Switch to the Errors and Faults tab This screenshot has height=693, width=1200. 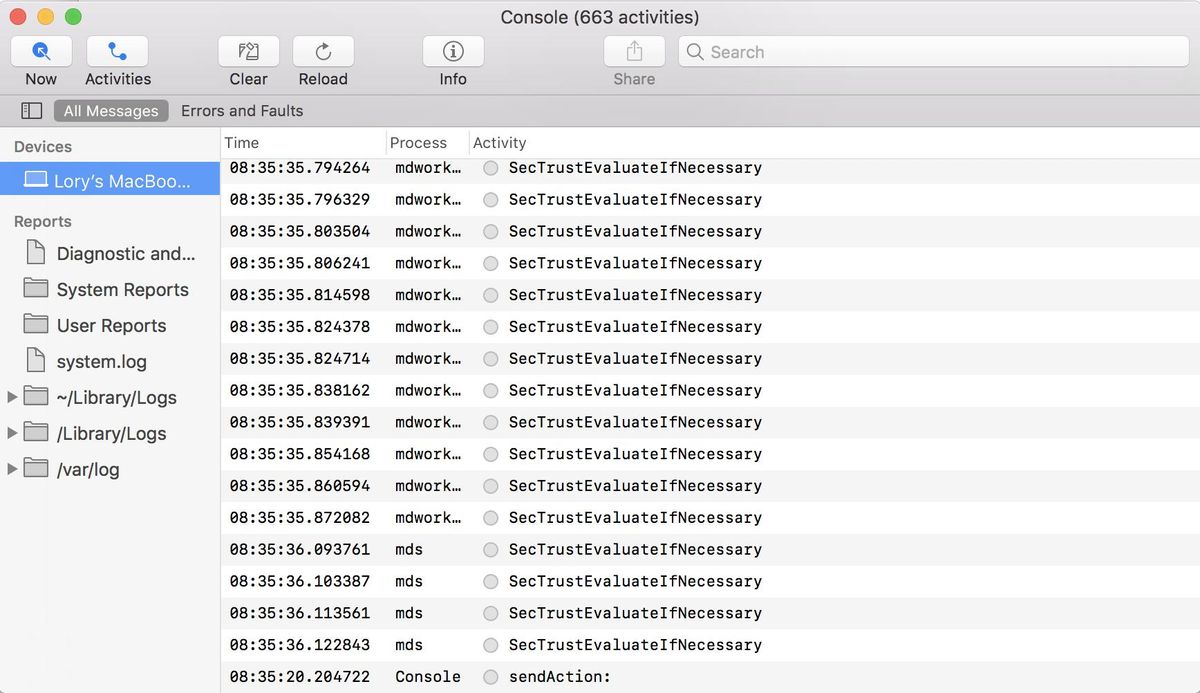[242, 110]
